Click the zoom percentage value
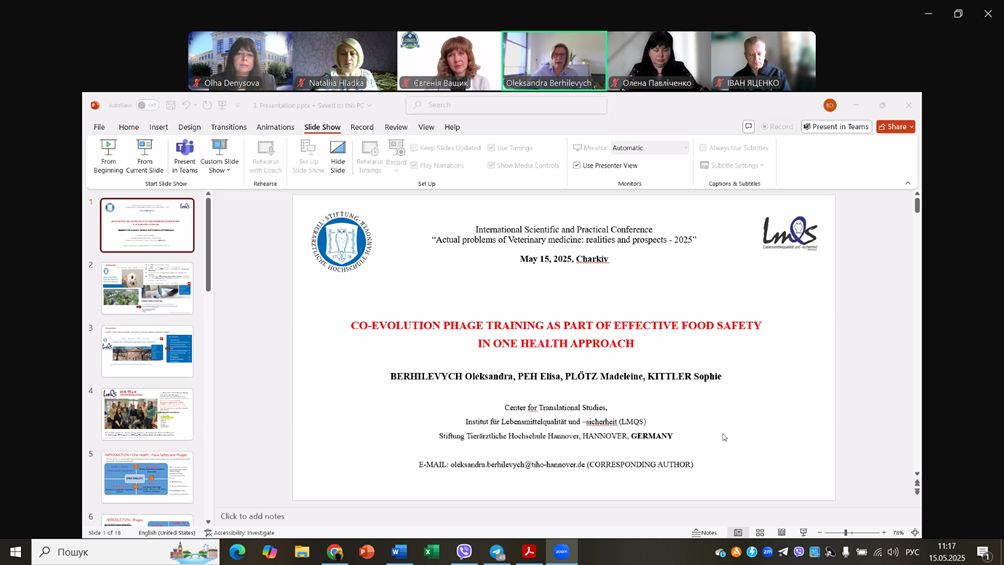The image size is (1004, 565). pos(898,532)
